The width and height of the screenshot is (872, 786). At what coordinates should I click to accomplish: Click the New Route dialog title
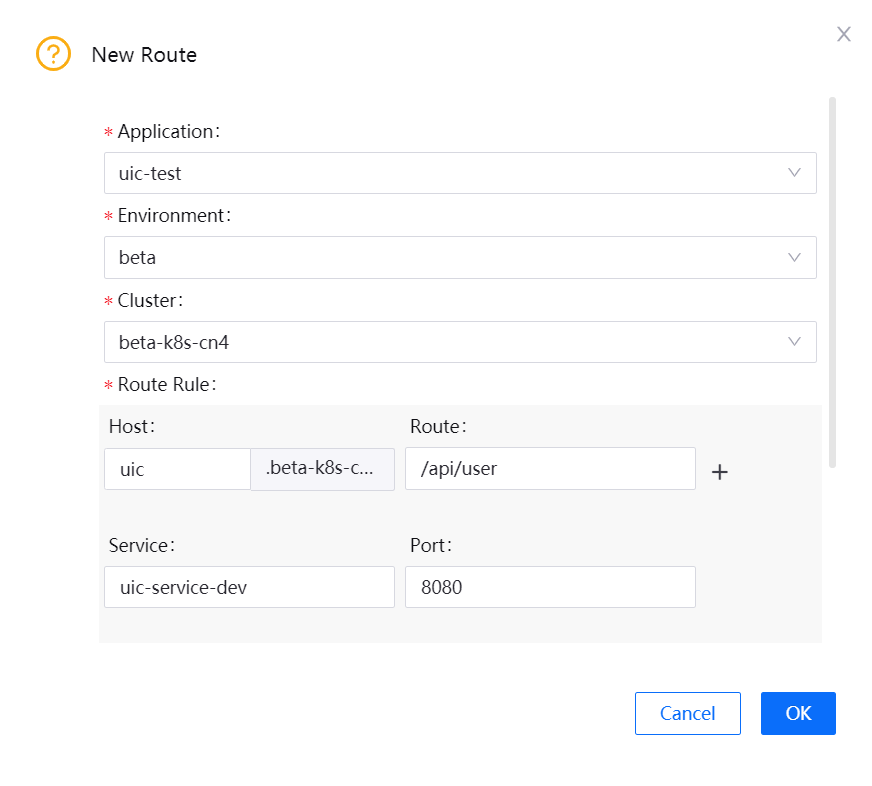click(144, 55)
